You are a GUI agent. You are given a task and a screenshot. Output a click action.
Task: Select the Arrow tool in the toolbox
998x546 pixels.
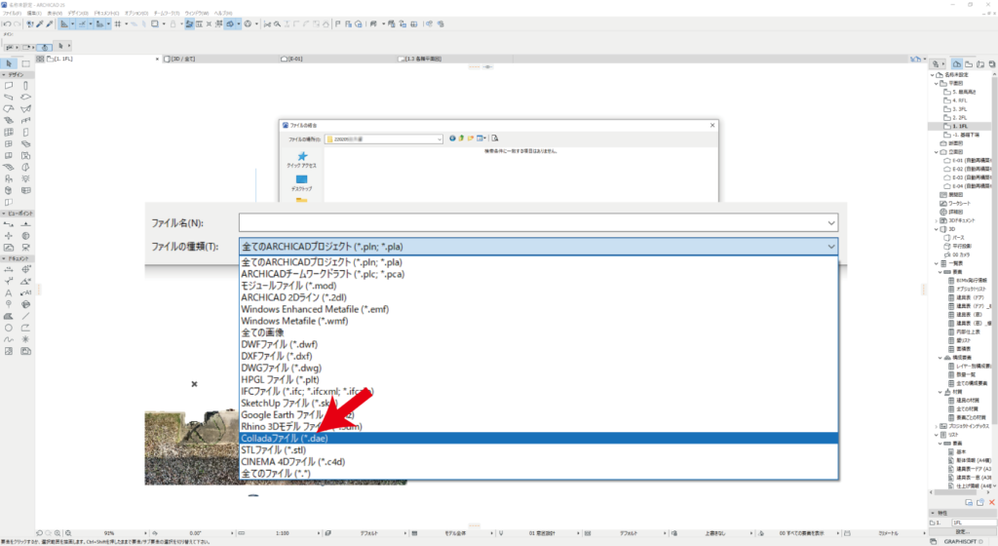click(9, 64)
